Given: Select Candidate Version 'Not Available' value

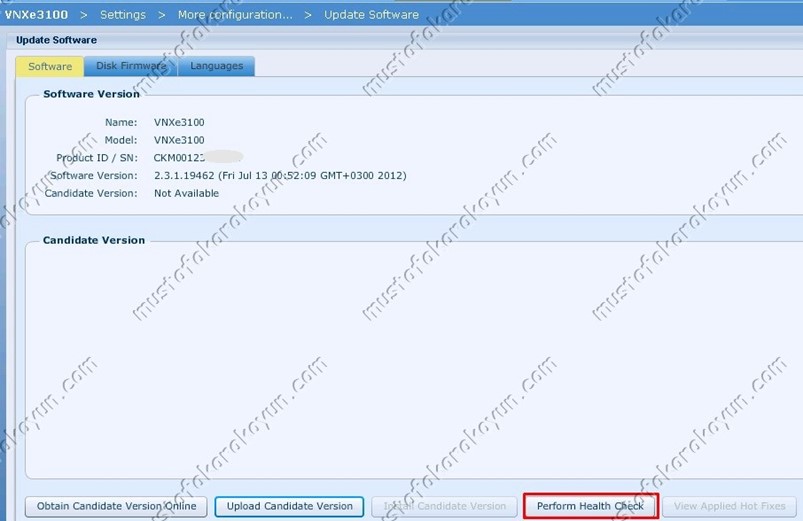Looking at the screenshot, I should pyautogui.click(x=186, y=193).
